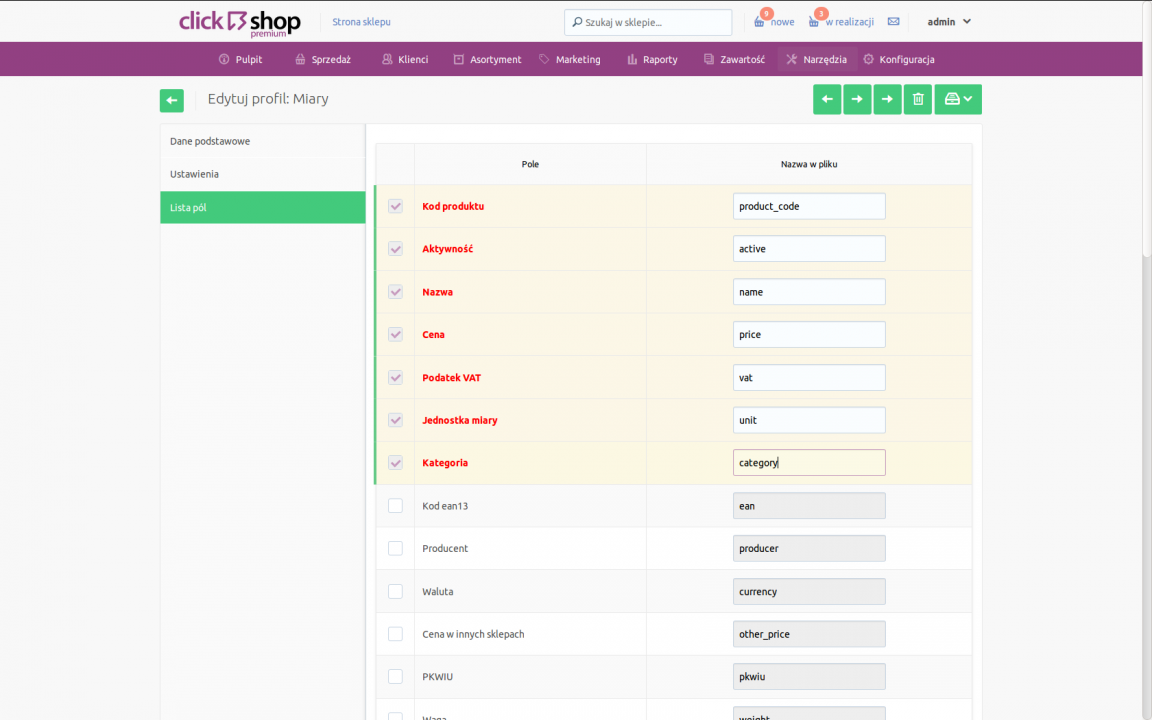Uncheck the Nazwa field checkbox
Image resolution: width=1152 pixels, height=720 pixels.
pyautogui.click(x=395, y=292)
